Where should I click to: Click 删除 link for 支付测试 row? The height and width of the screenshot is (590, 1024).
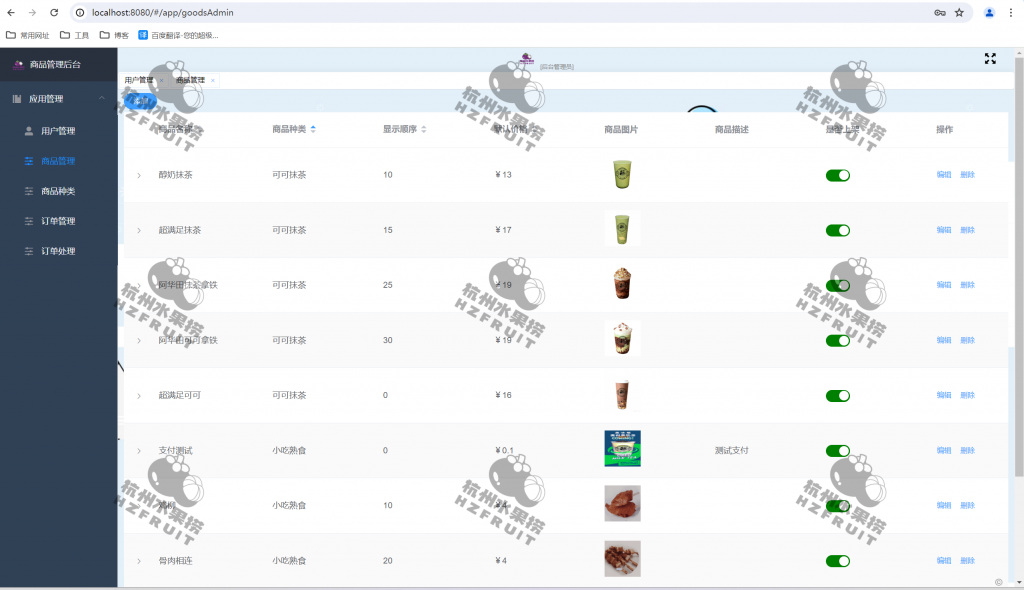(x=967, y=451)
